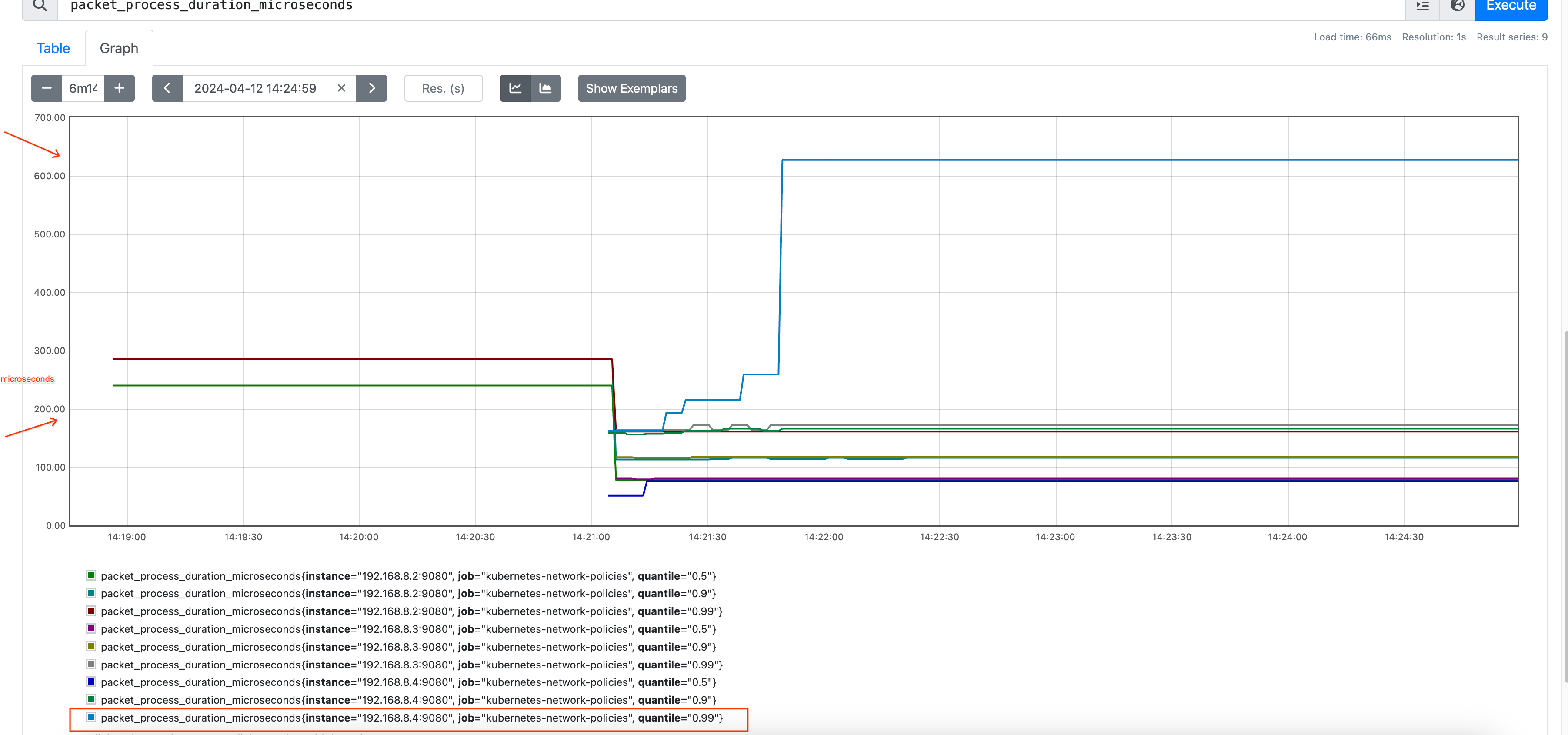Viewport: 1568px width, 735px height.
Task: Toggle 192.168.8.3 quantile 0.5 color swatch
Action: (91, 628)
